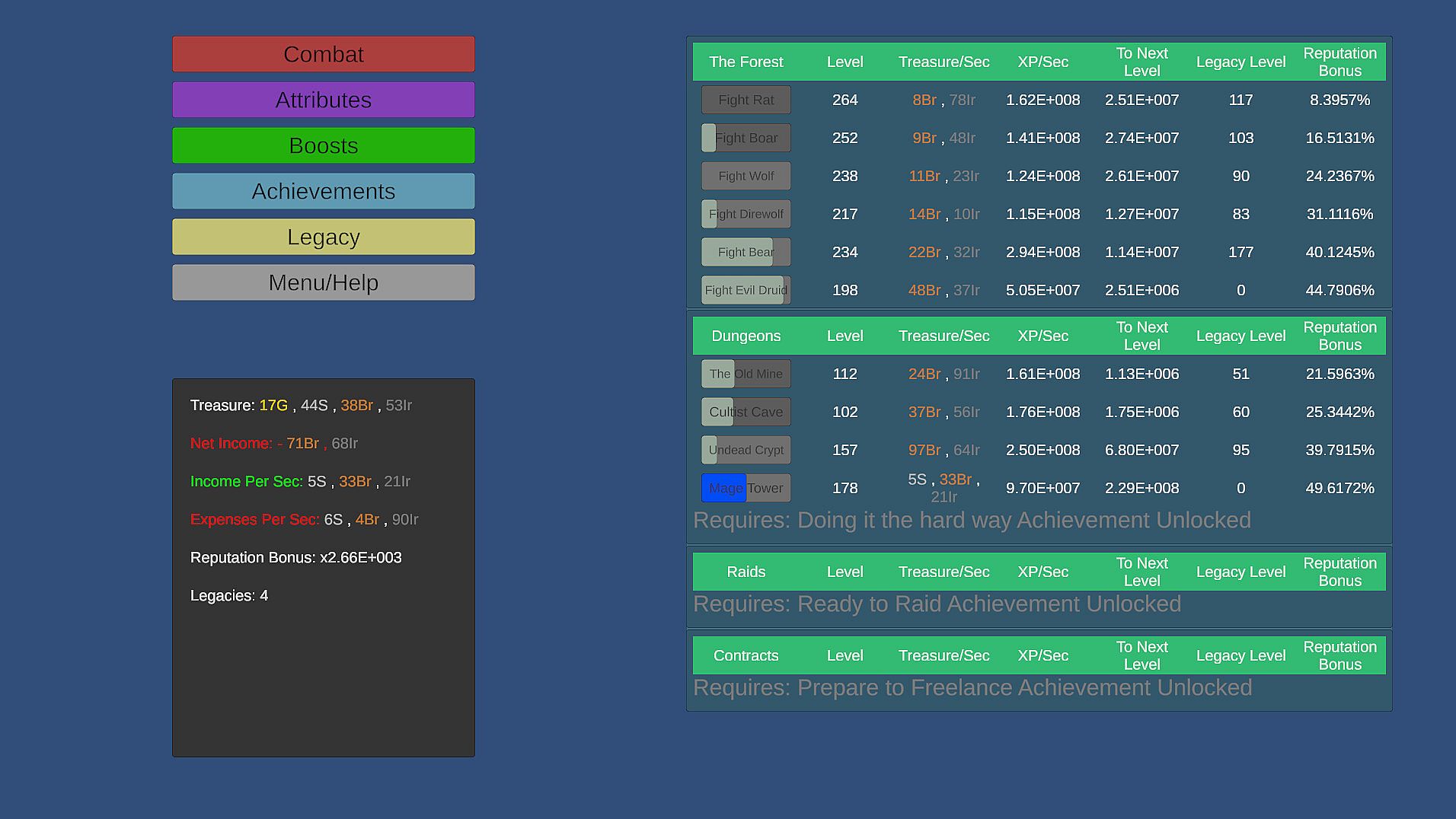Open Menu/Help
This screenshot has width=1456, height=819.
(x=323, y=282)
